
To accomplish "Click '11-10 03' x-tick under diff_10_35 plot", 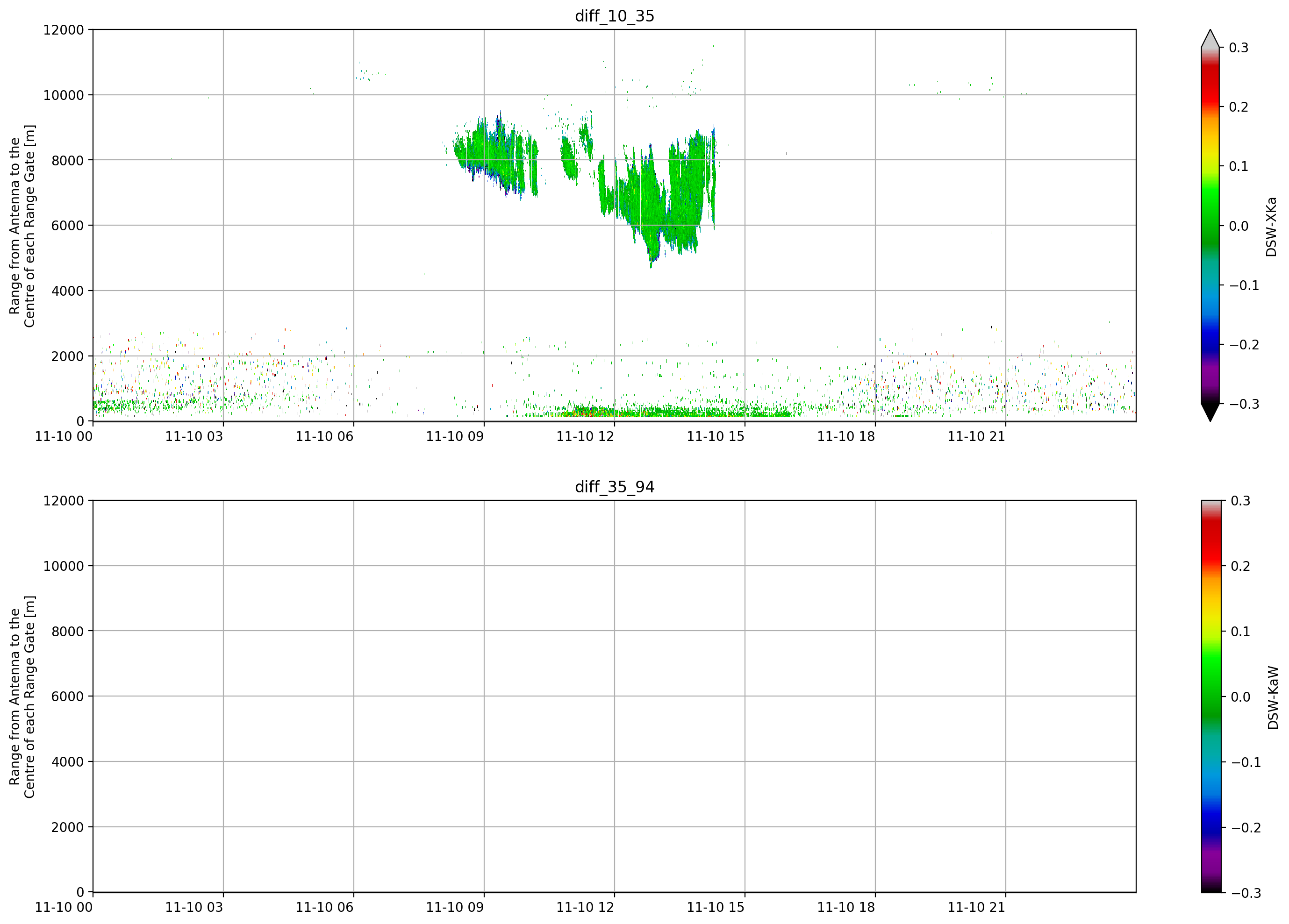I will [x=194, y=436].
